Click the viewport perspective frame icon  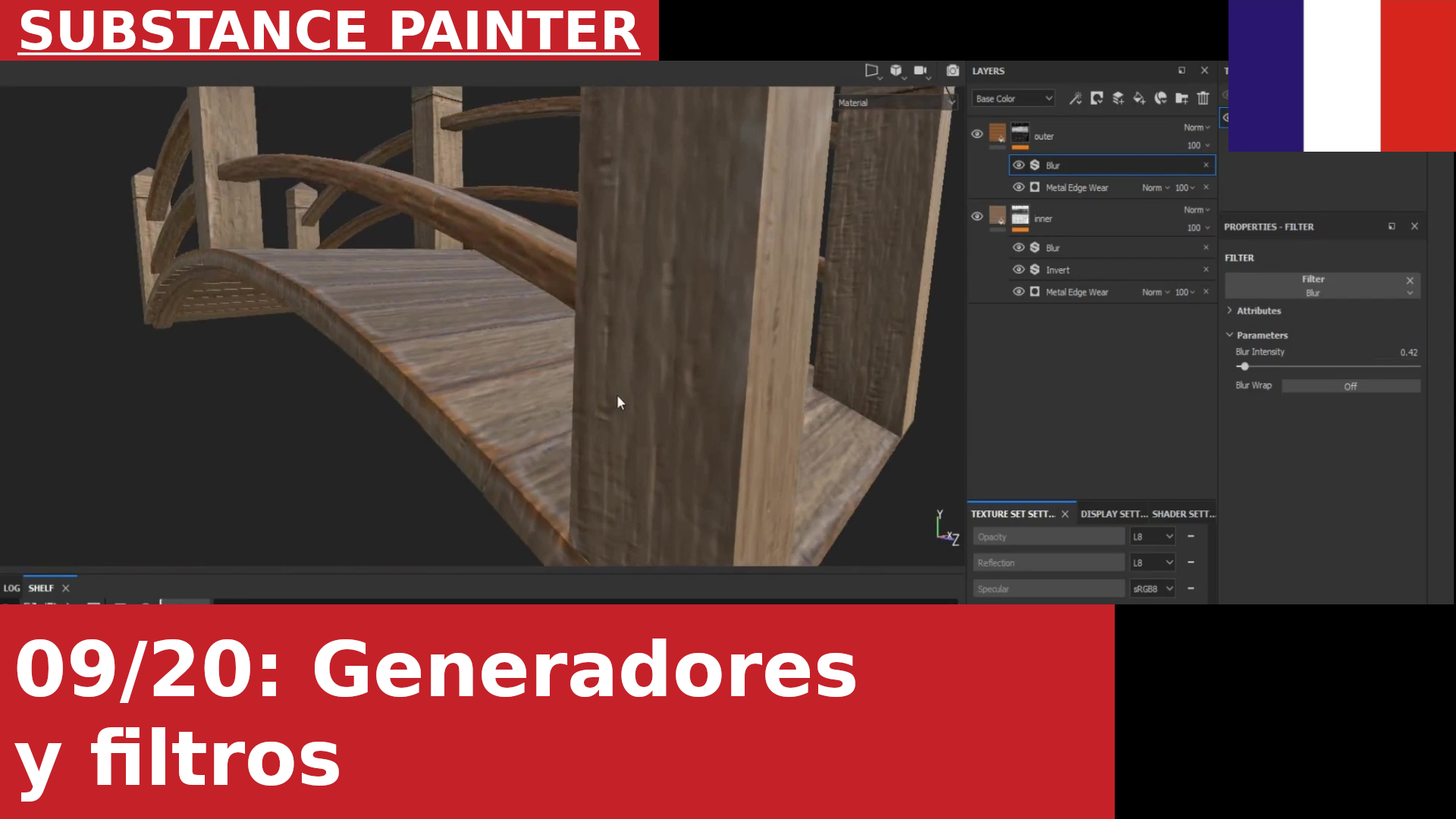(x=872, y=71)
